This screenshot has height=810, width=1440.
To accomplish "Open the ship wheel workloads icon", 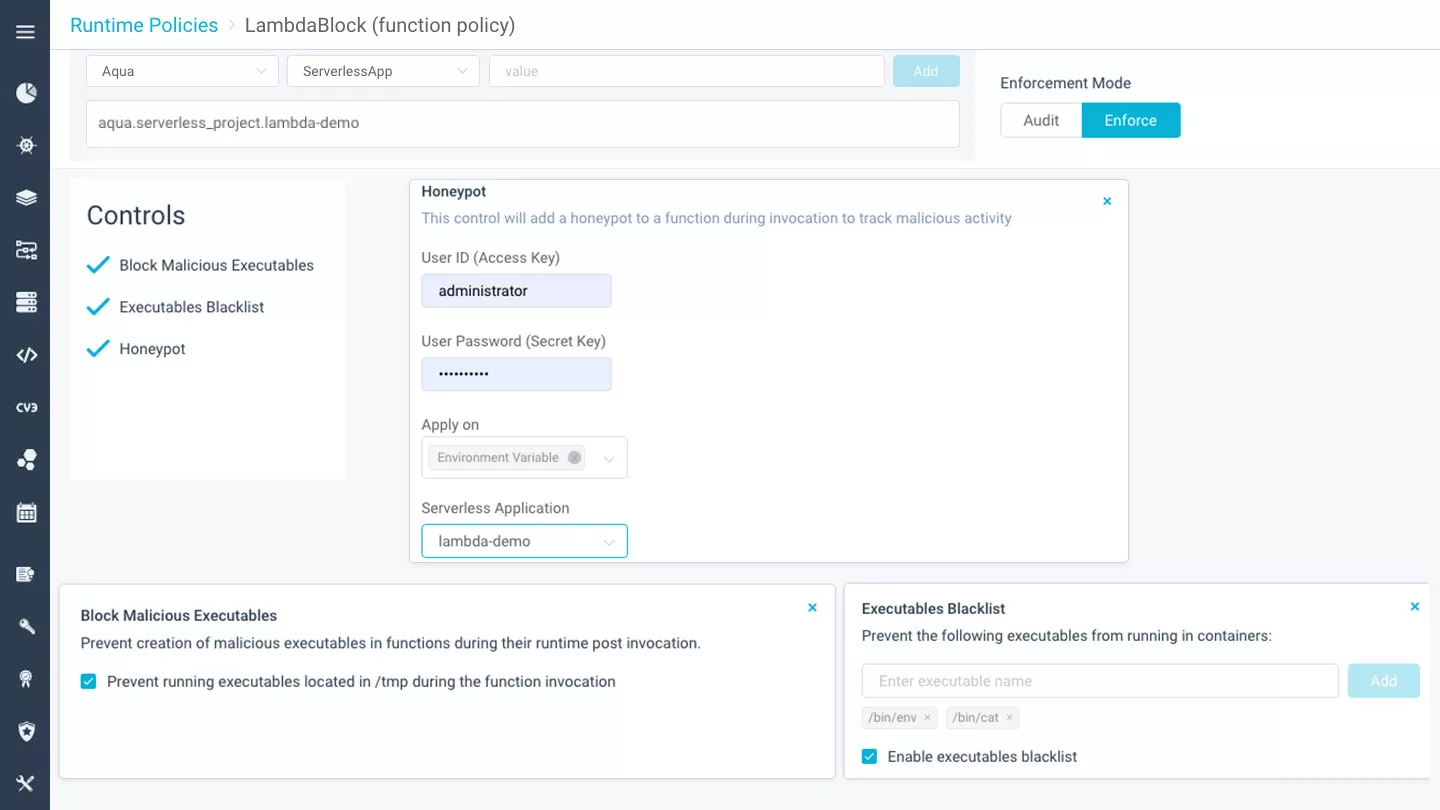I will pos(26,145).
